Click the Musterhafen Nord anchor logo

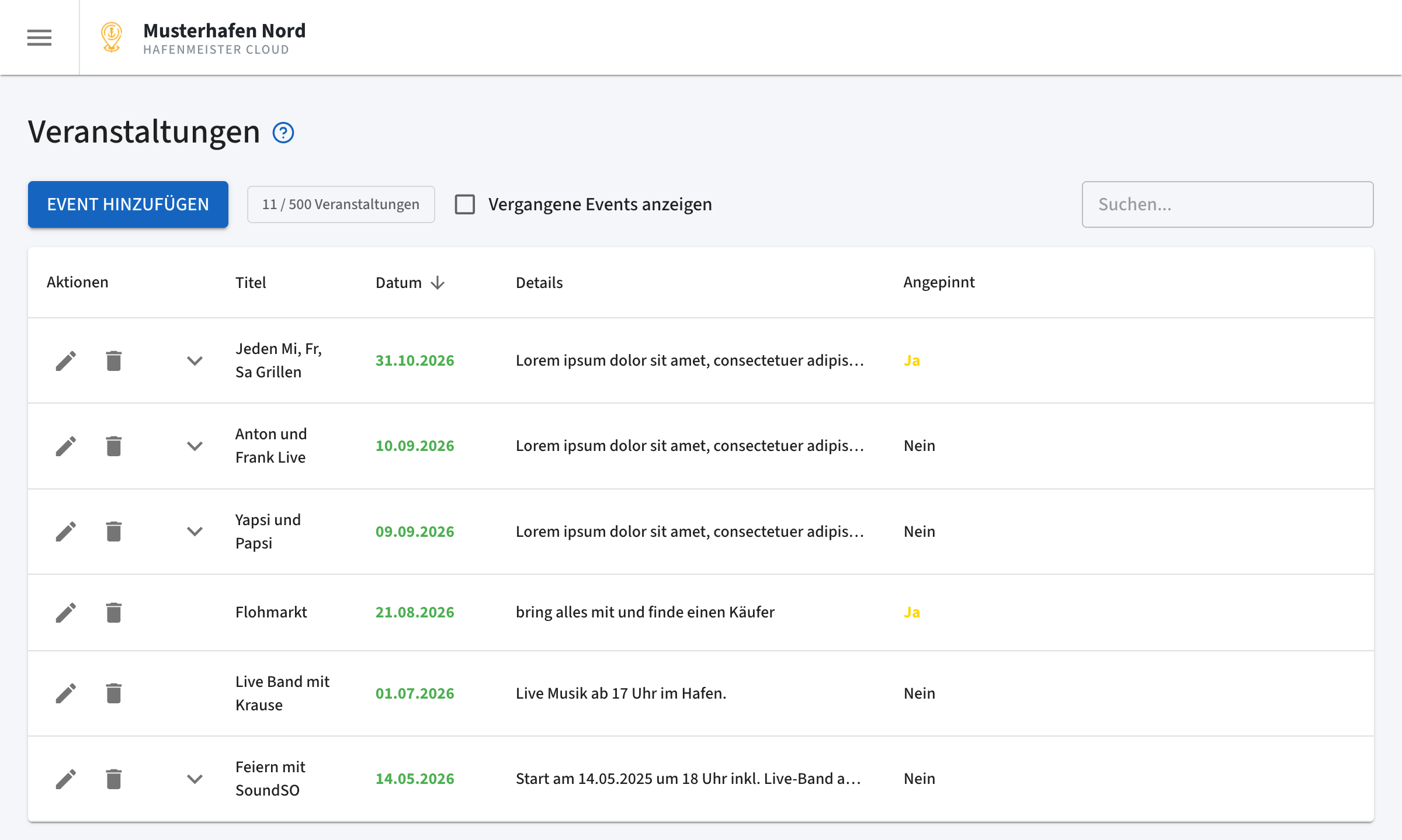tap(111, 37)
